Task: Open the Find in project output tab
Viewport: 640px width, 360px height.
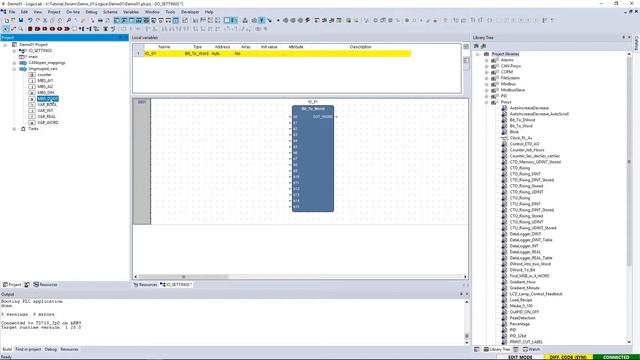Action: point(28,349)
